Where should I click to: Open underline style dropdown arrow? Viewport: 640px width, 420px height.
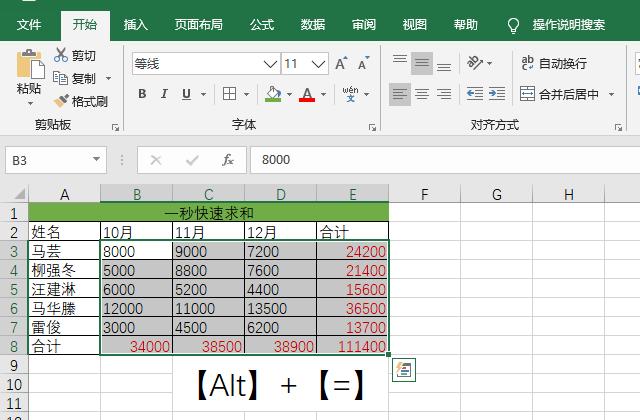203,94
